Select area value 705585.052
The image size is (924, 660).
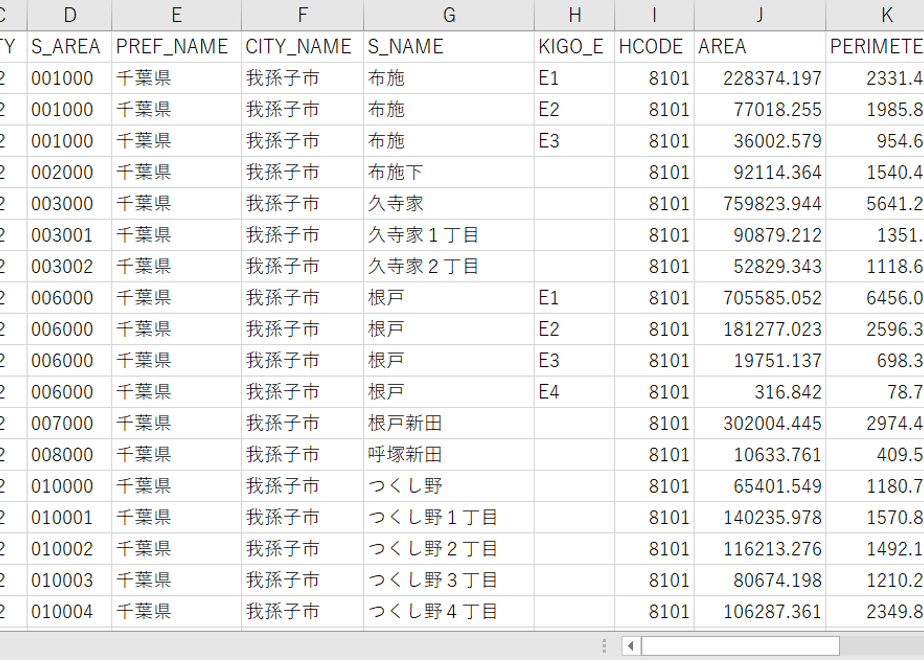click(x=760, y=298)
